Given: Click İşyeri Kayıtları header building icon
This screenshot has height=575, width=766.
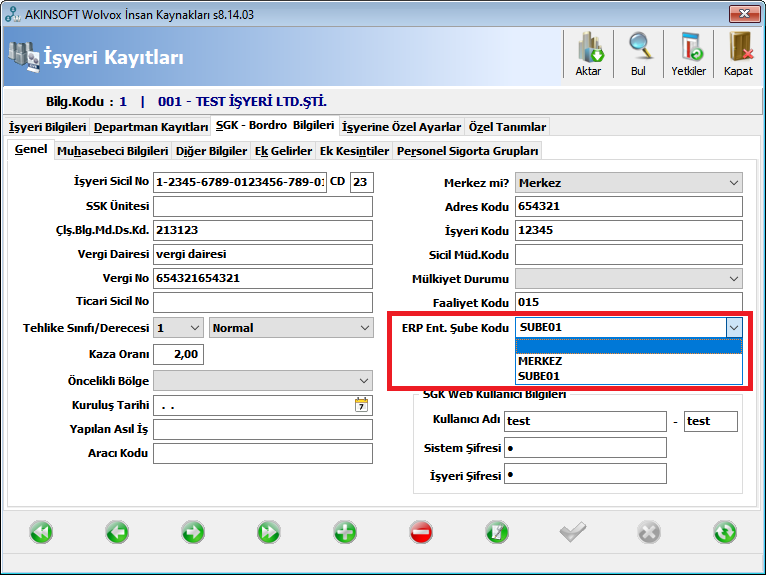Looking at the screenshot, I should click(23, 57).
